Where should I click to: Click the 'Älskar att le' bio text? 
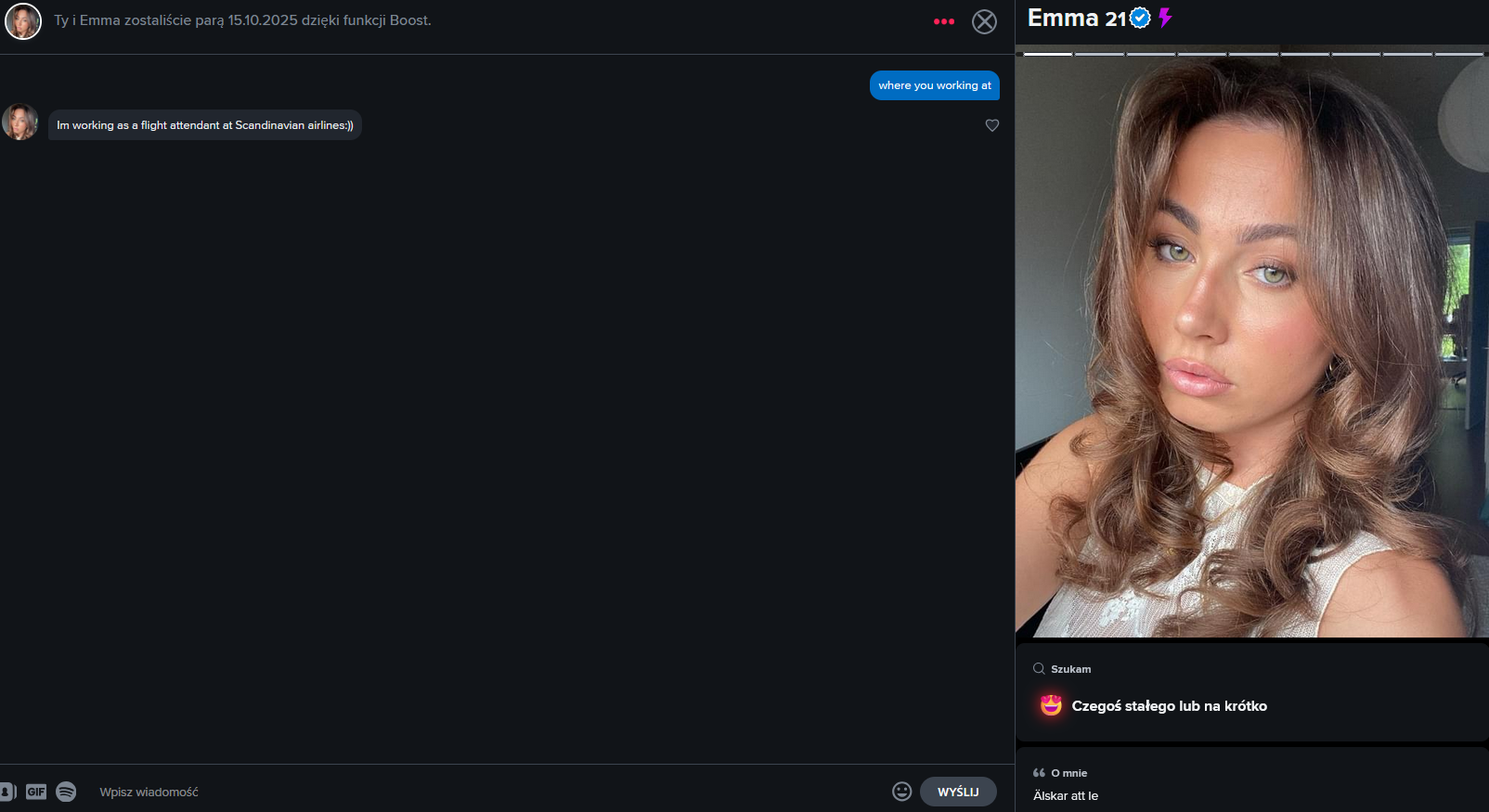[x=1066, y=795]
